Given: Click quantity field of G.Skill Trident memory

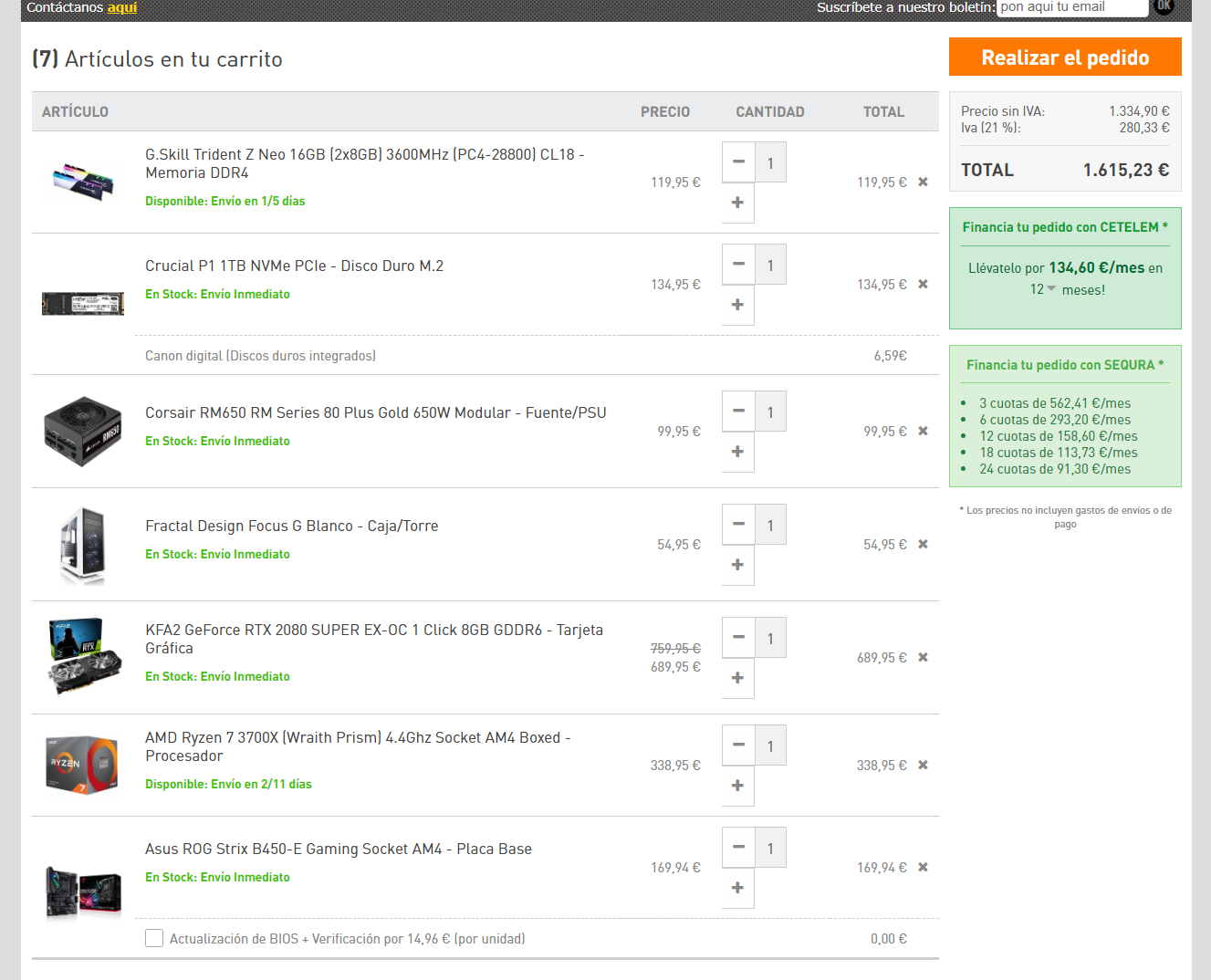Looking at the screenshot, I should pyautogui.click(x=770, y=162).
